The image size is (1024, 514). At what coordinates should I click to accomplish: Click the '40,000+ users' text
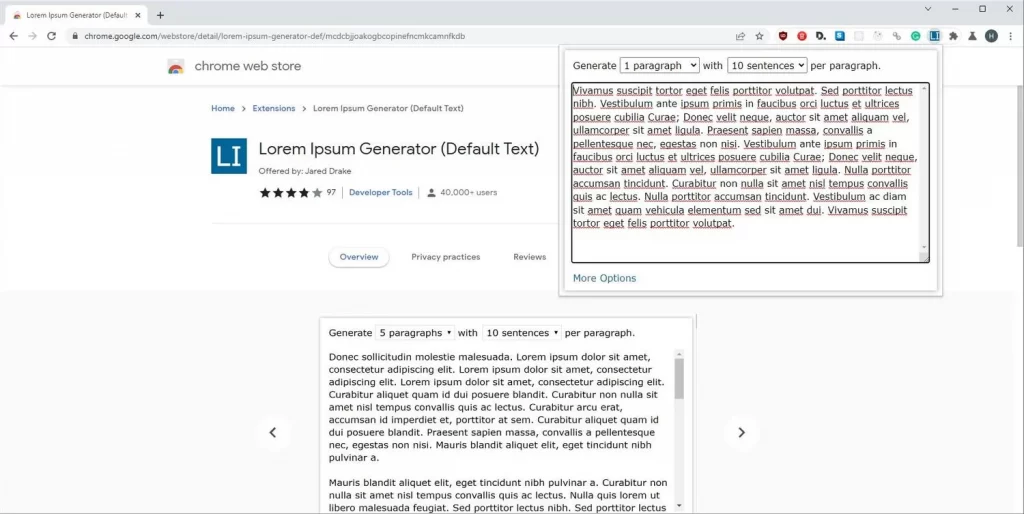[x=468, y=193]
